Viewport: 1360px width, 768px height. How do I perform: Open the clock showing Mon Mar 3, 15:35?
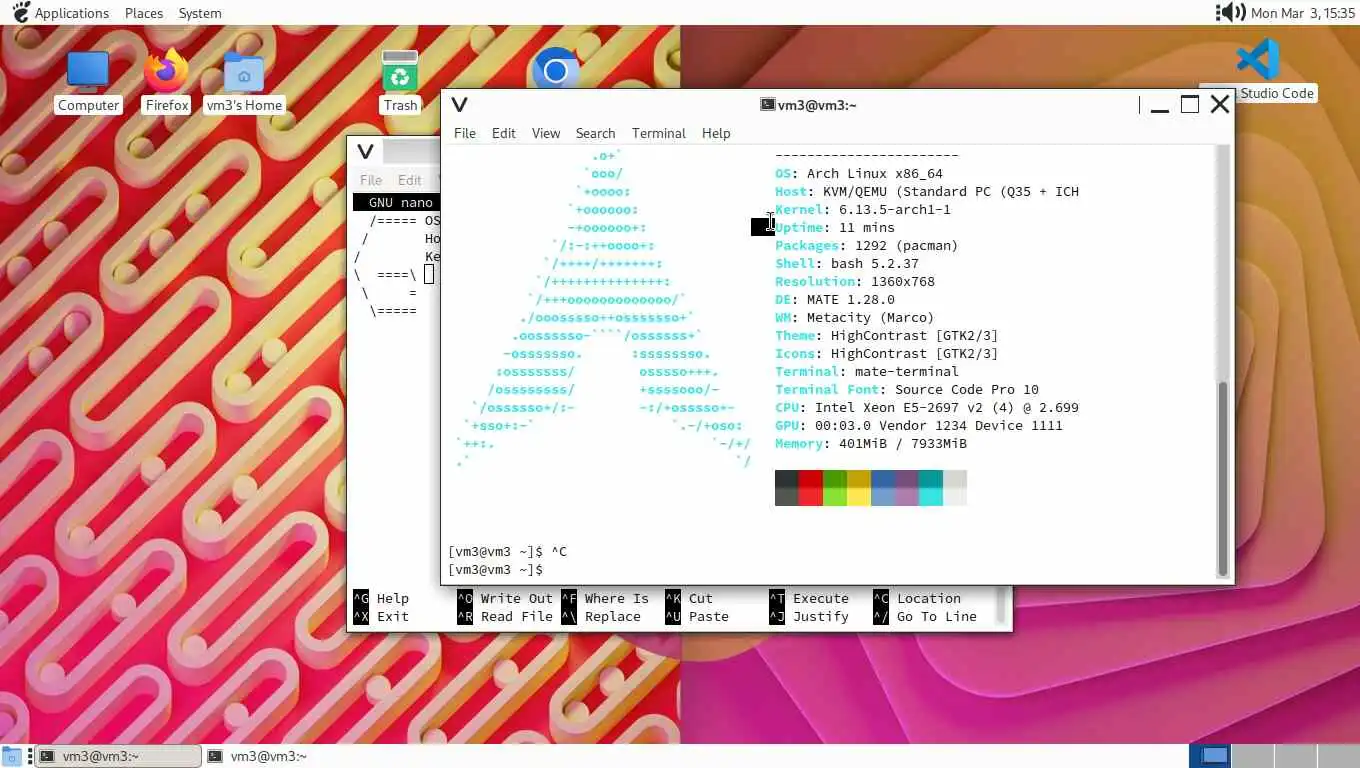click(1302, 13)
